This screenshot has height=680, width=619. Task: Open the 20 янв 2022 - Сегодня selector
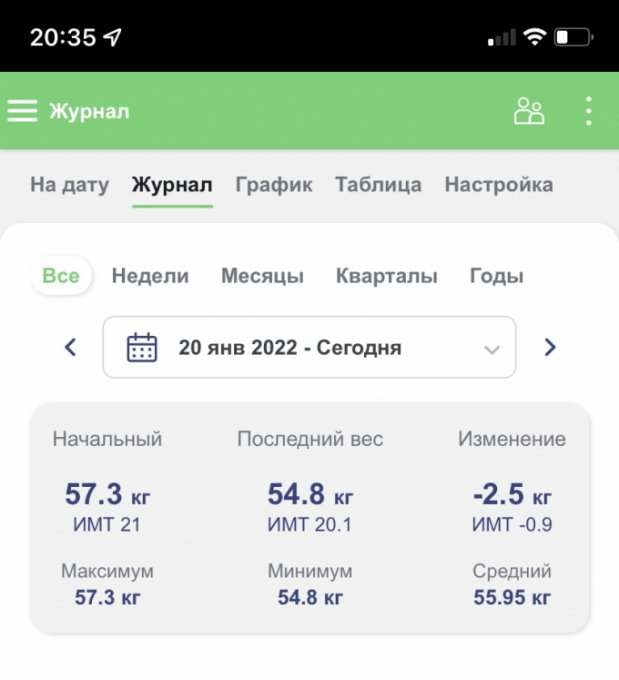click(290, 348)
